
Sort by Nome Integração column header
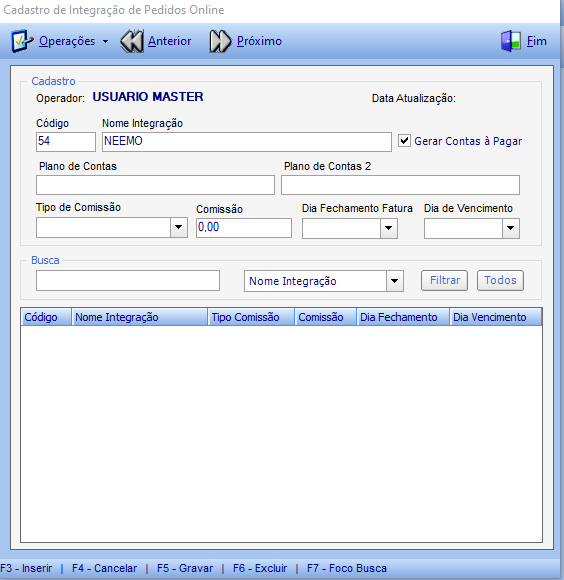139,317
